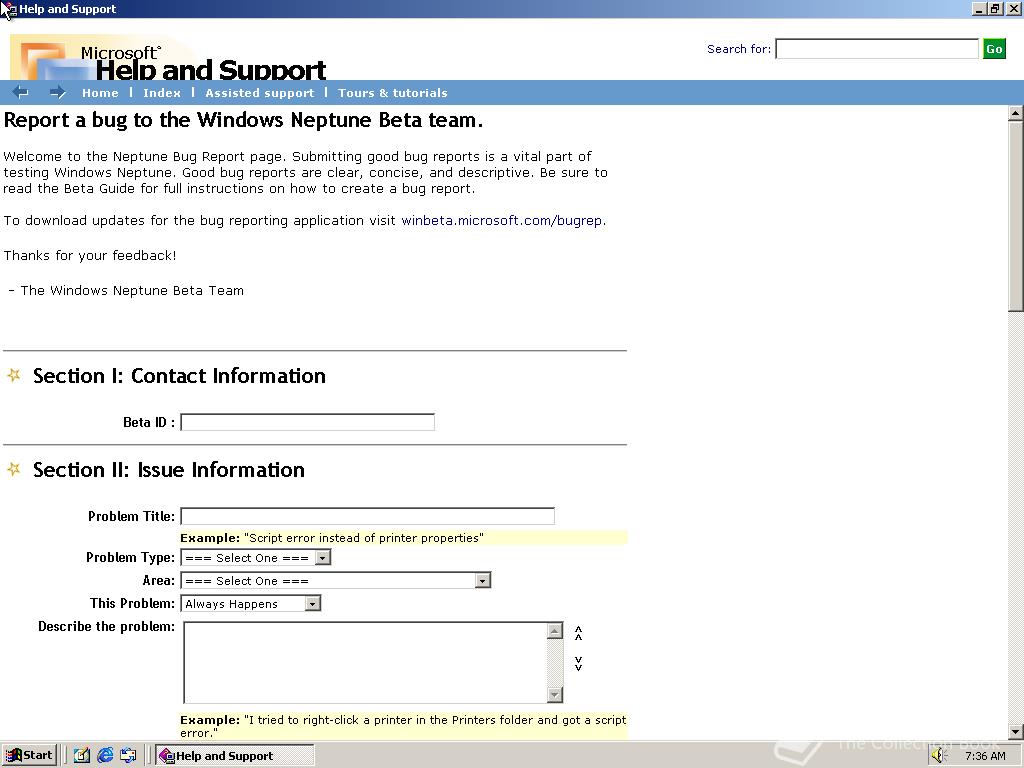The image size is (1024, 768).
Task: Go forward with the right arrow icon
Action: 57,93
